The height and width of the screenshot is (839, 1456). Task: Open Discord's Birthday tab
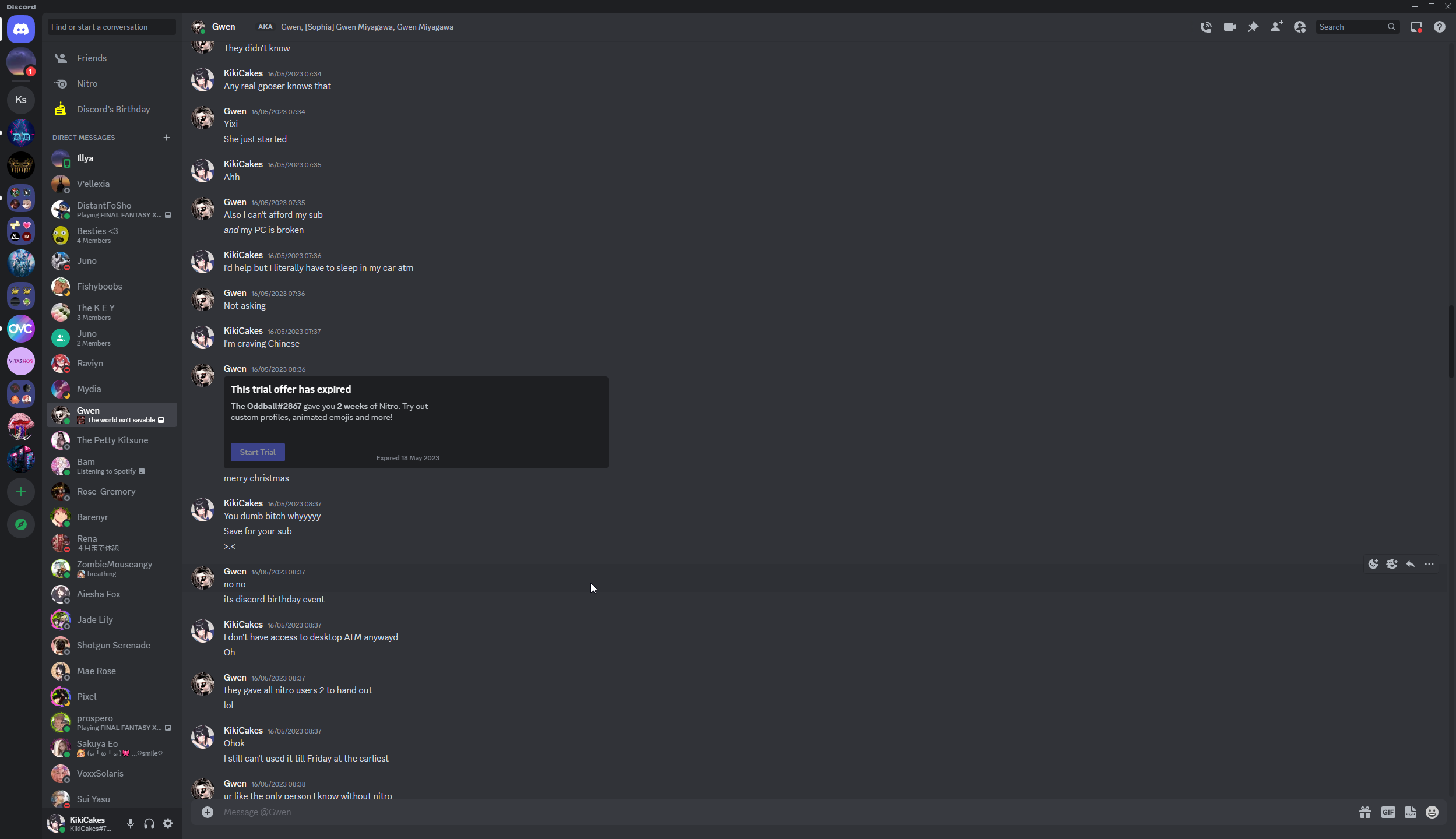coord(111,110)
